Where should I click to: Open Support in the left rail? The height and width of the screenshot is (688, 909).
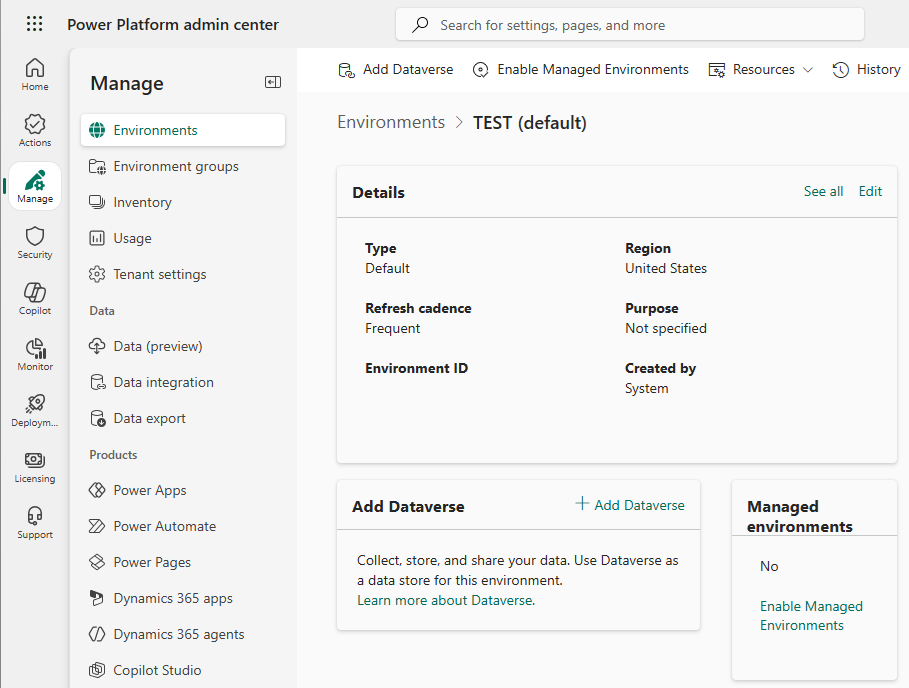click(x=35, y=523)
